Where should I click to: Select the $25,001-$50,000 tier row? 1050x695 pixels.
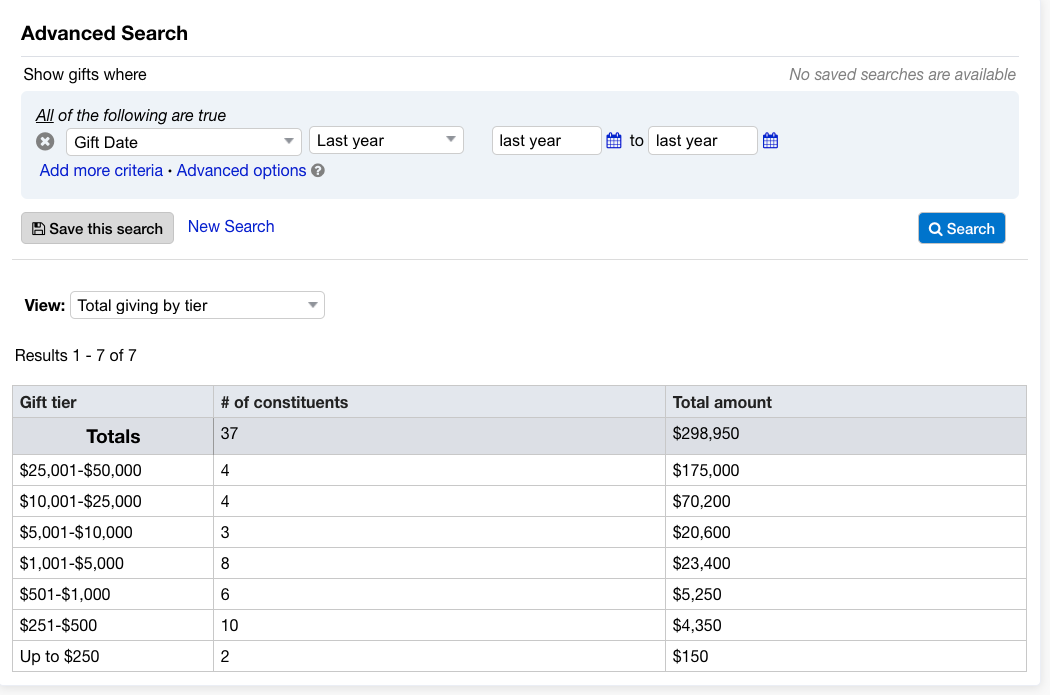81,470
